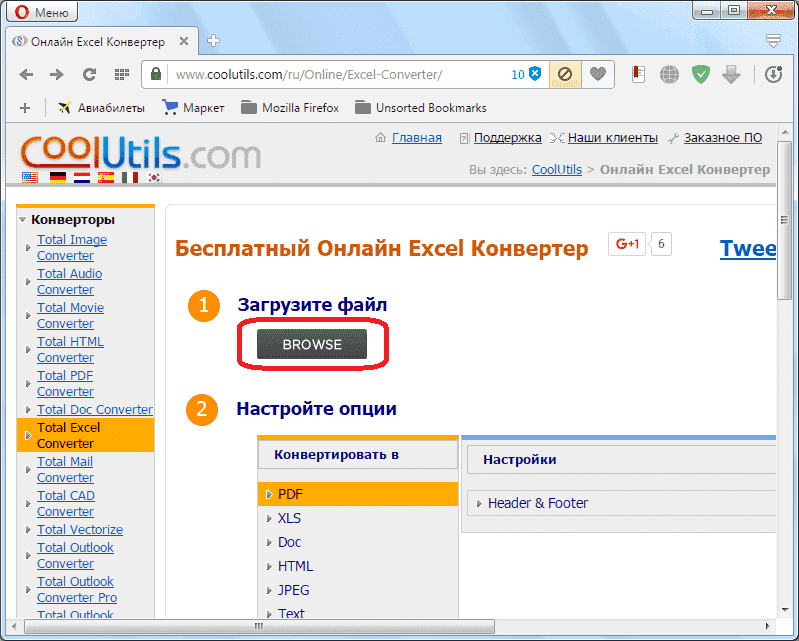Click the vertical page scrollbar thumb
Viewport: 799px width, 641px height.
pyautogui.click(x=784, y=220)
